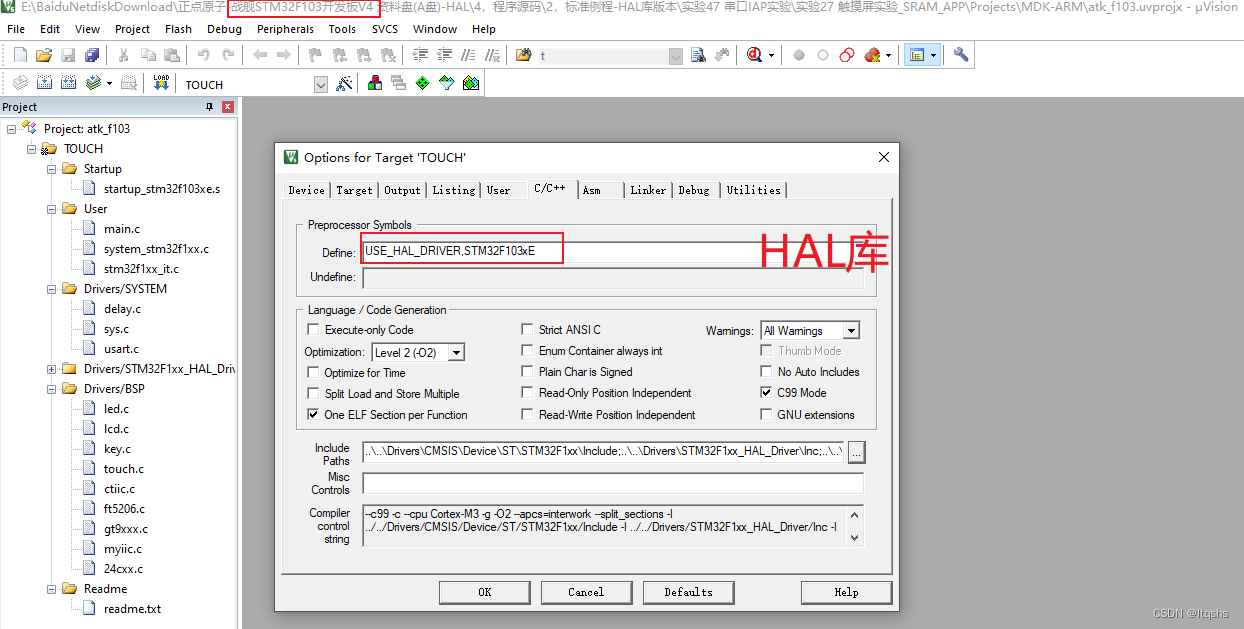Switch to the Linker tab
This screenshot has width=1244, height=629.
pos(648,190)
